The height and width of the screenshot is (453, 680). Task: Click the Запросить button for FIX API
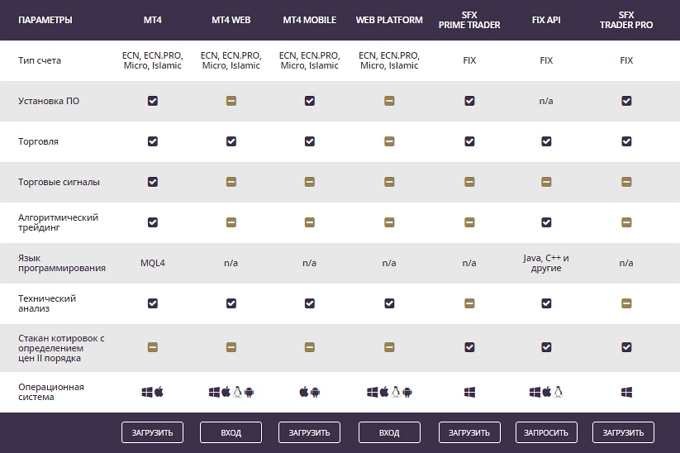(x=546, y=433)
